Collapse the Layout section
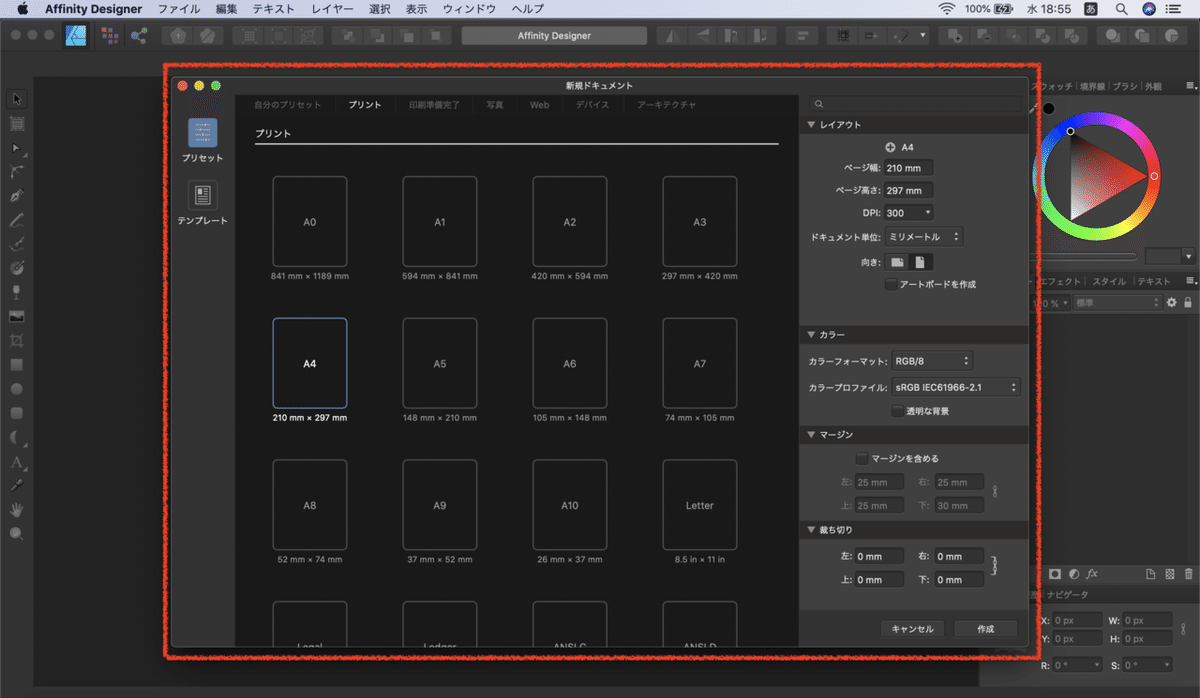 pos(811,125)
